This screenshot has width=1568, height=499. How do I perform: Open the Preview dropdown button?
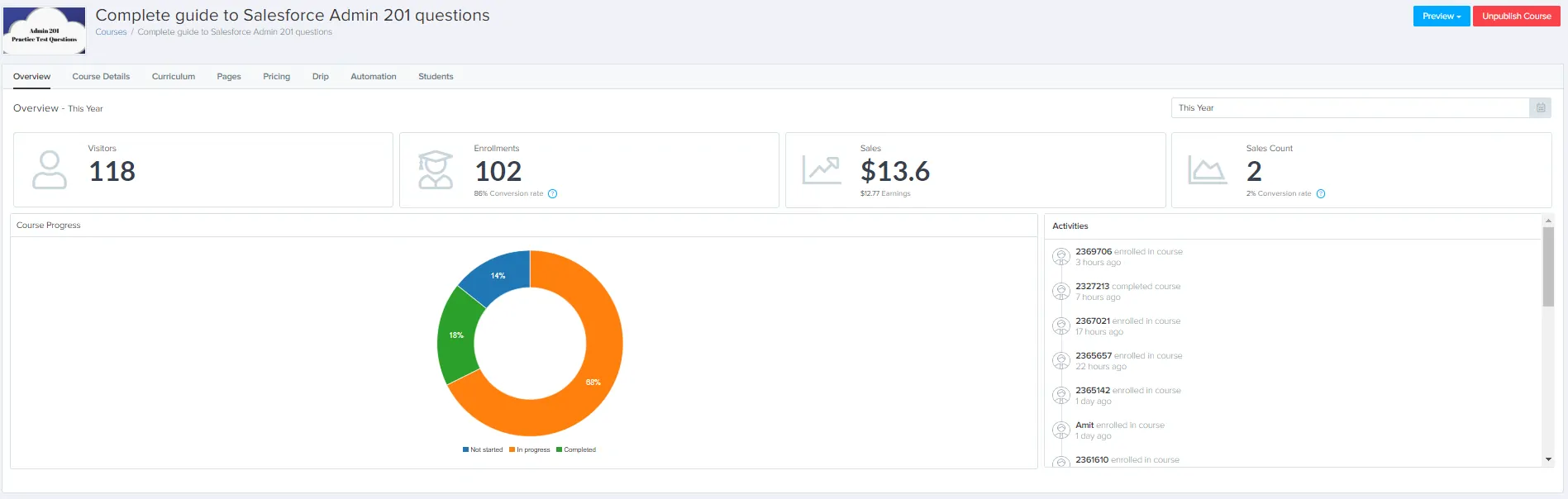(x=1442, y=17)
